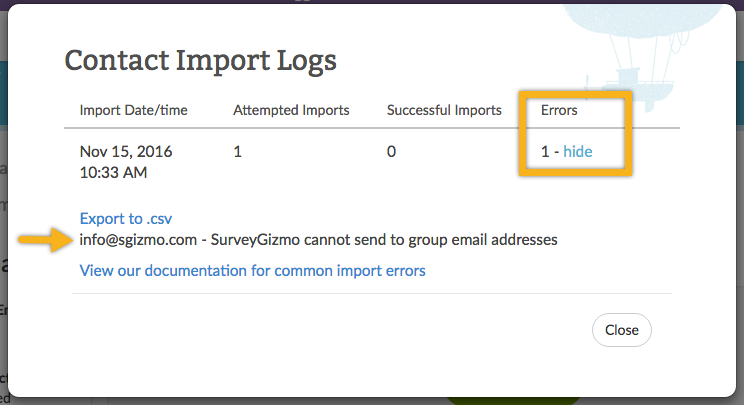Click the dimmed background left of the dialog
The width and height of the screenshot is (744, 405).
(x=4, y=200)
